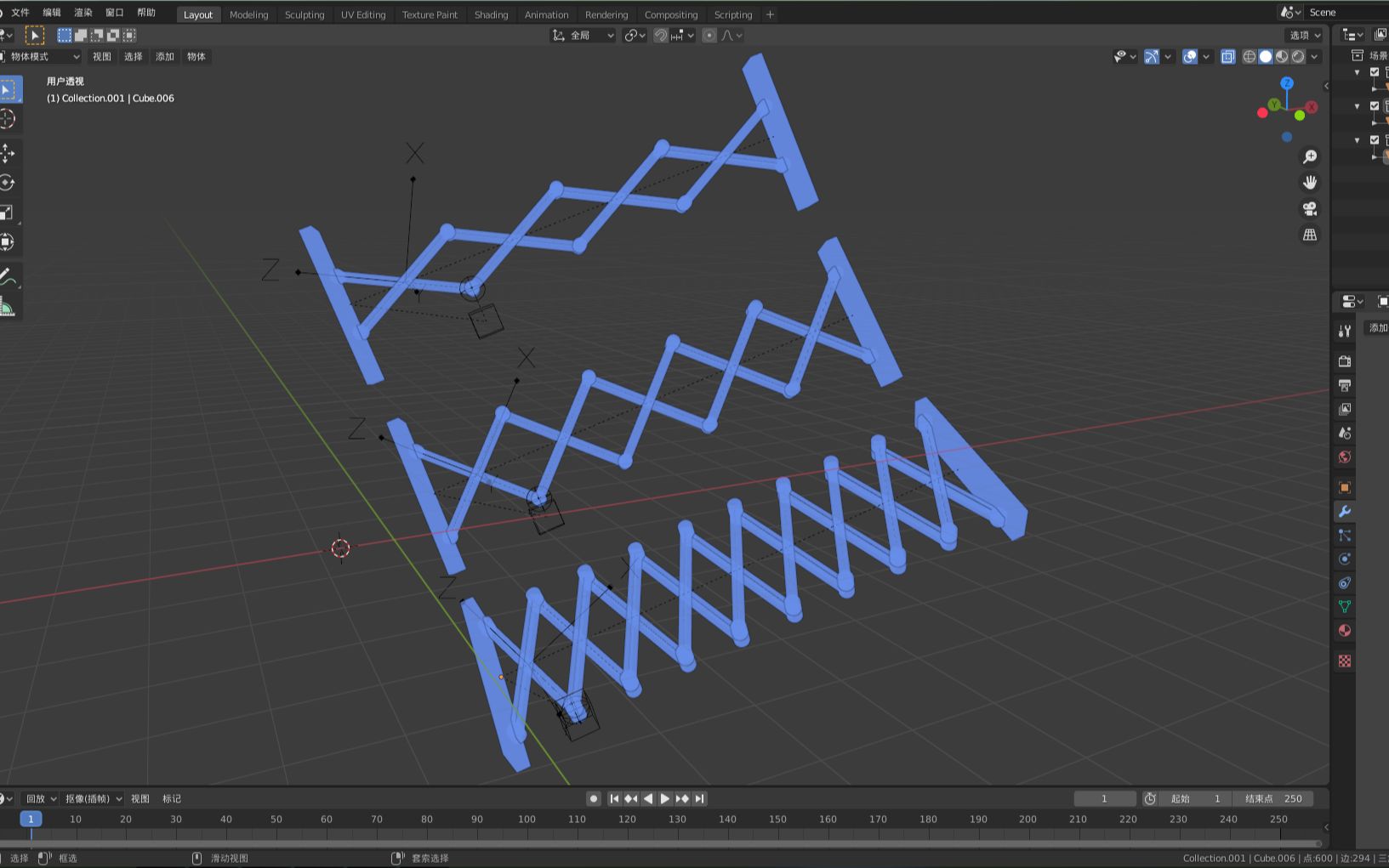The height and width of the screenshot is (868, 1389).
Task: Toggle X-Ray viewport mode
Action: click(x=1227, y=56)
